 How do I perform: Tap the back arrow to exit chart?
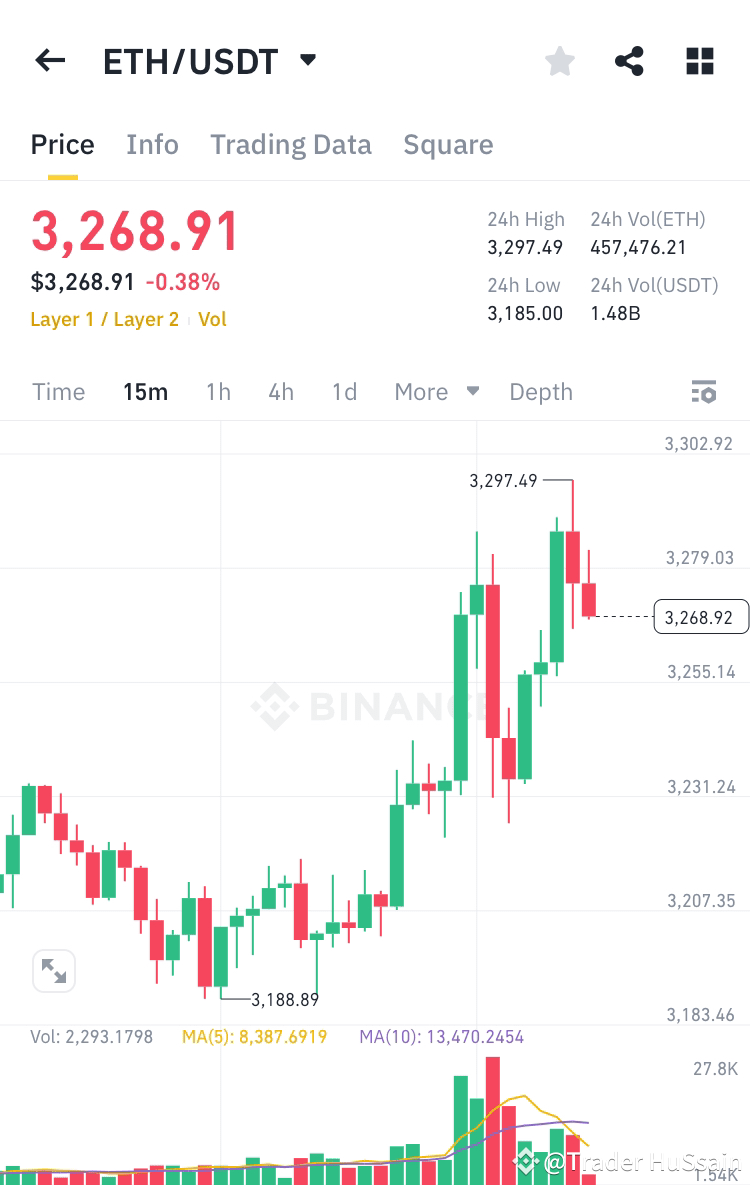pos(50,60)
